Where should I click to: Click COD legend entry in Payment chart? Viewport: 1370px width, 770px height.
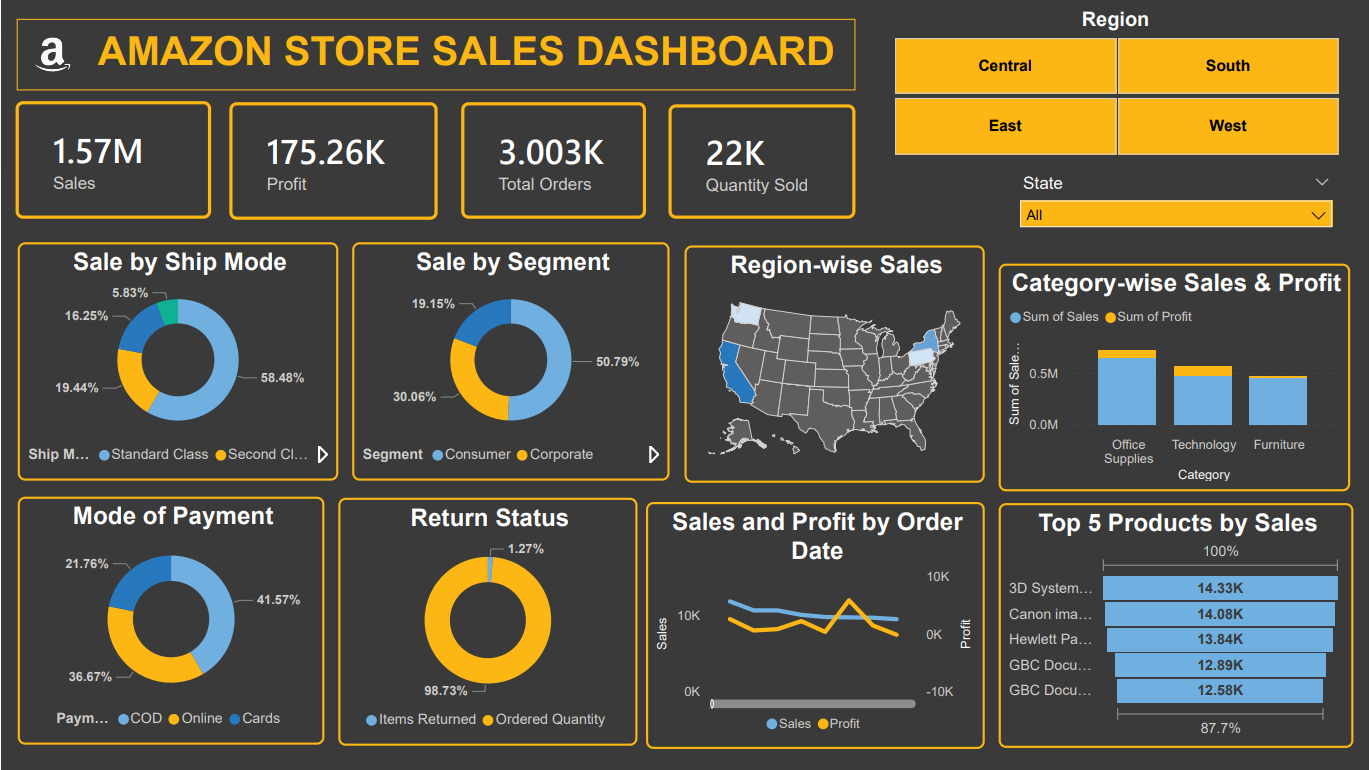[x=139, y=719]
